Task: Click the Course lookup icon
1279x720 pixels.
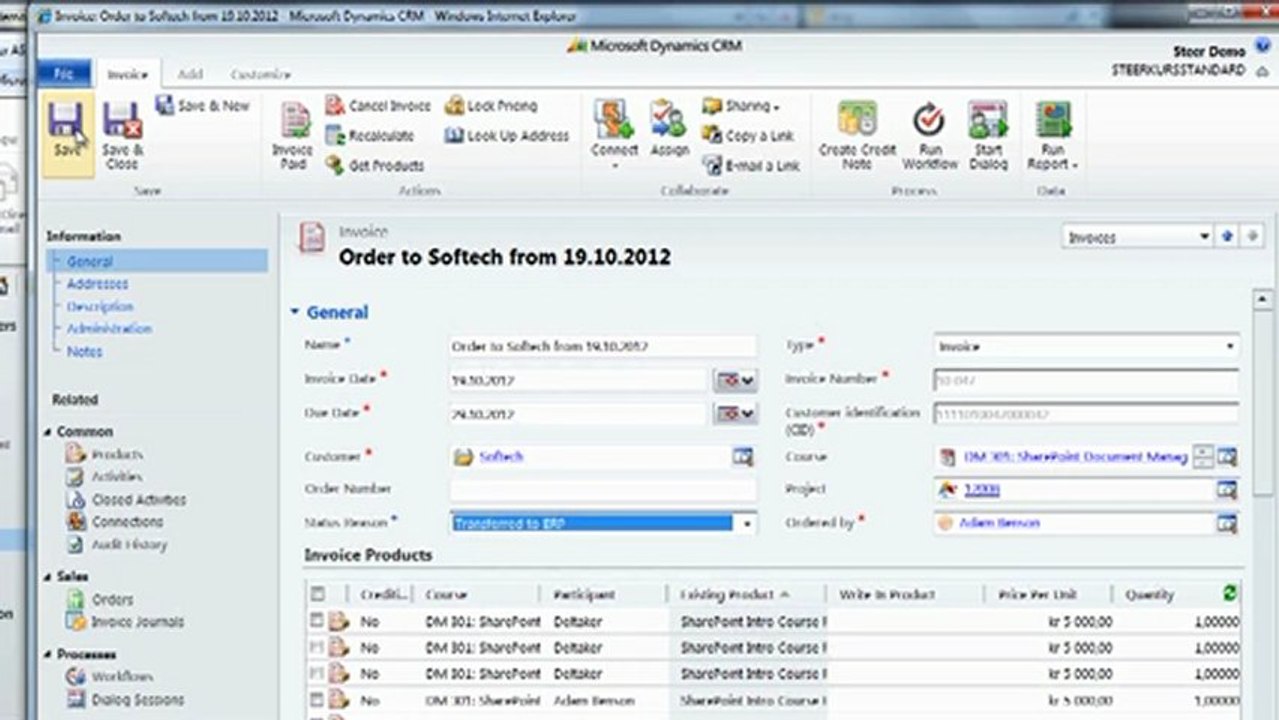Action: [1228, 457]
